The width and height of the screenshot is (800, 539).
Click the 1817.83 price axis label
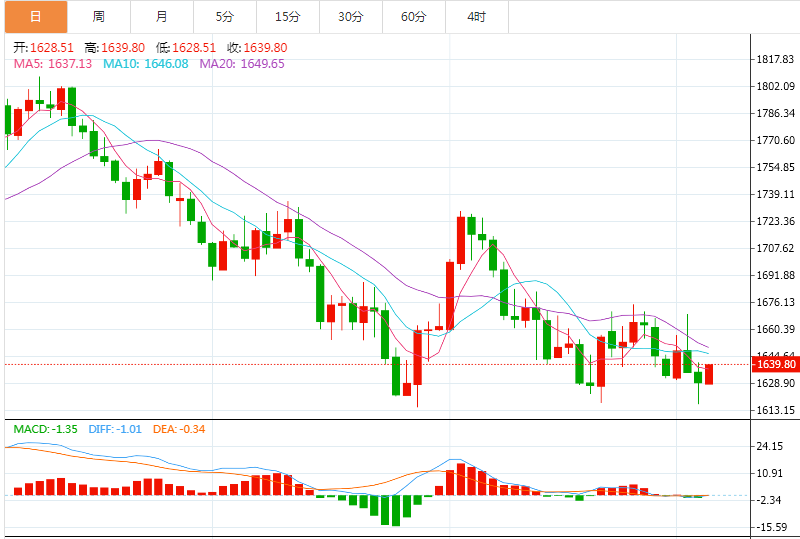pos(776,59)
